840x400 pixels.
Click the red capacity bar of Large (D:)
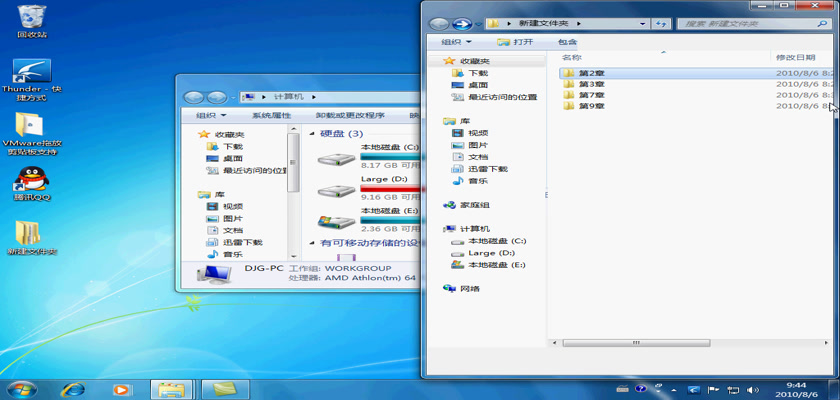tap(388, 188)
